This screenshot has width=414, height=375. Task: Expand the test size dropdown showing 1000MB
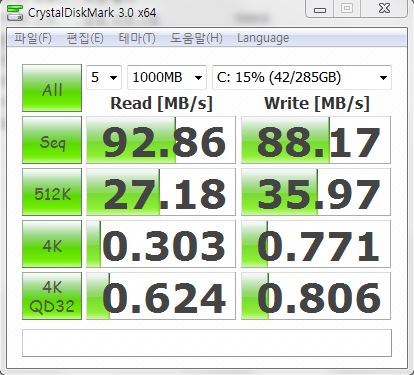click(167, 78)
